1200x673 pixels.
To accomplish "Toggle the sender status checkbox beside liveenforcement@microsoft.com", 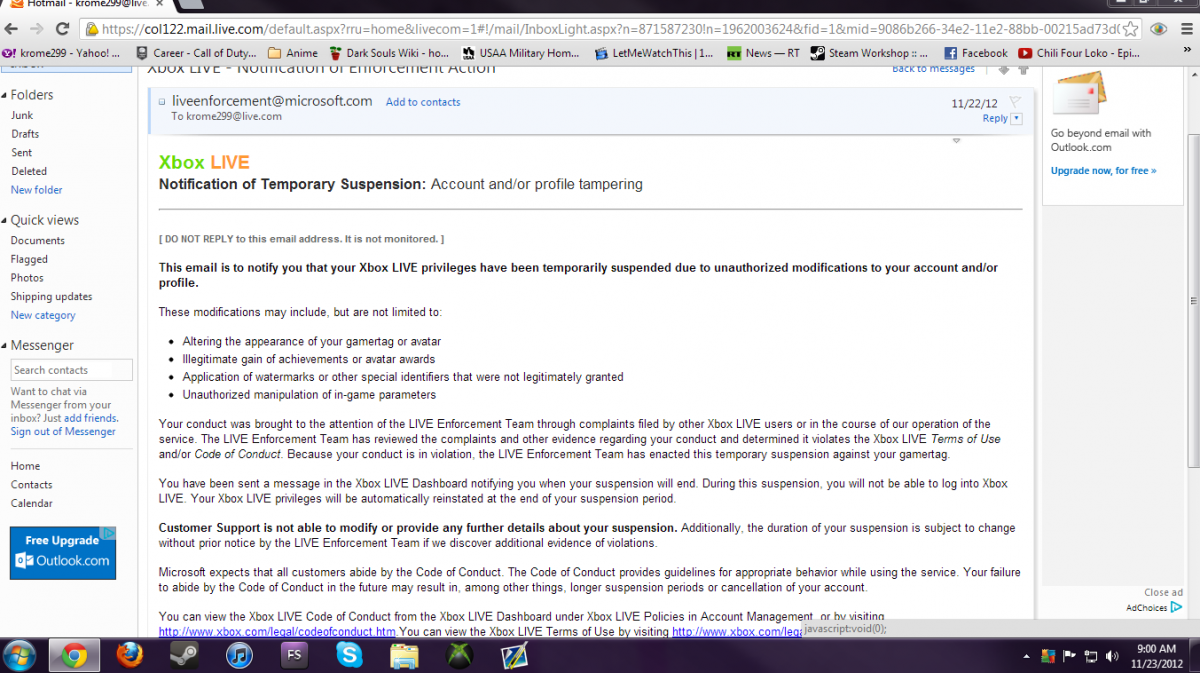I will pyautogui.click(x=162, y=102).
